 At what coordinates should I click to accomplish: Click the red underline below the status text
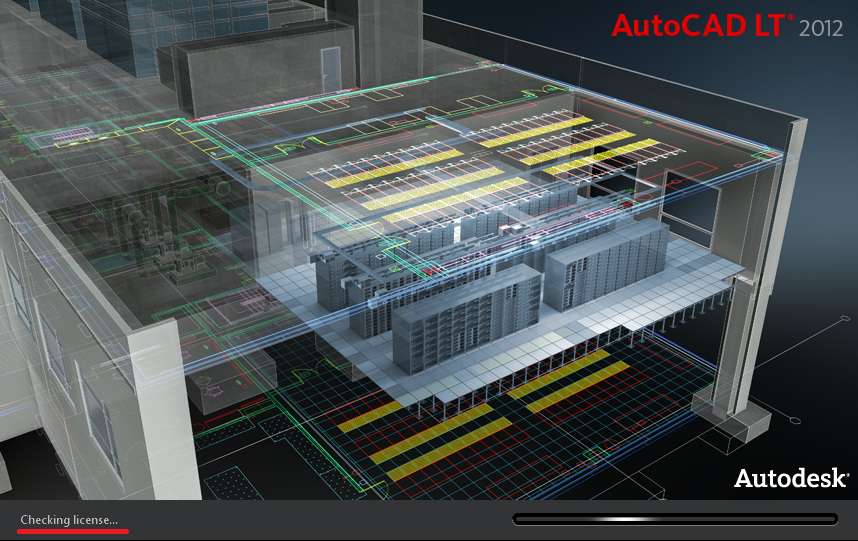74,532
